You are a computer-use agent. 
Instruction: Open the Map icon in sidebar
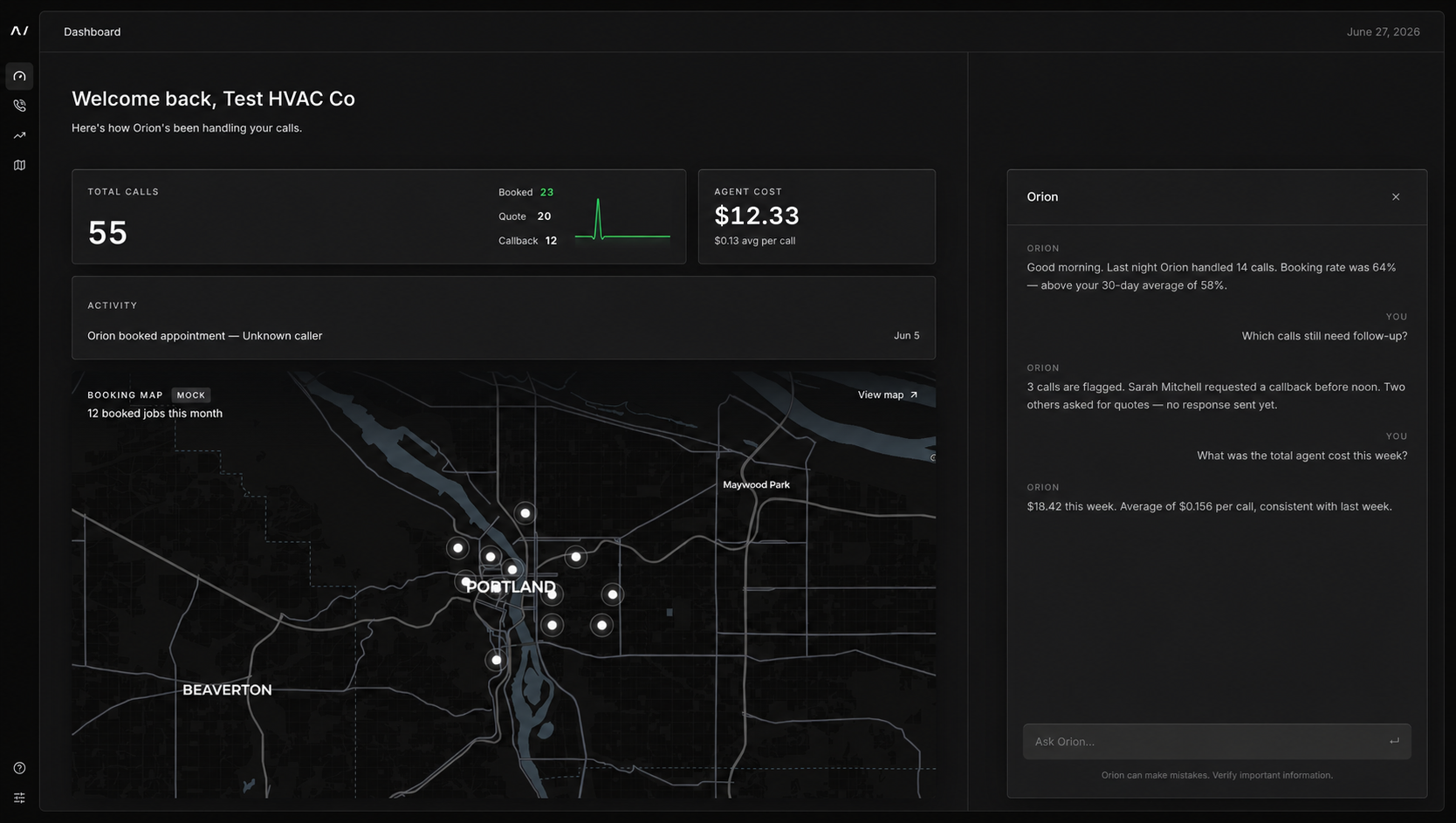19,165
